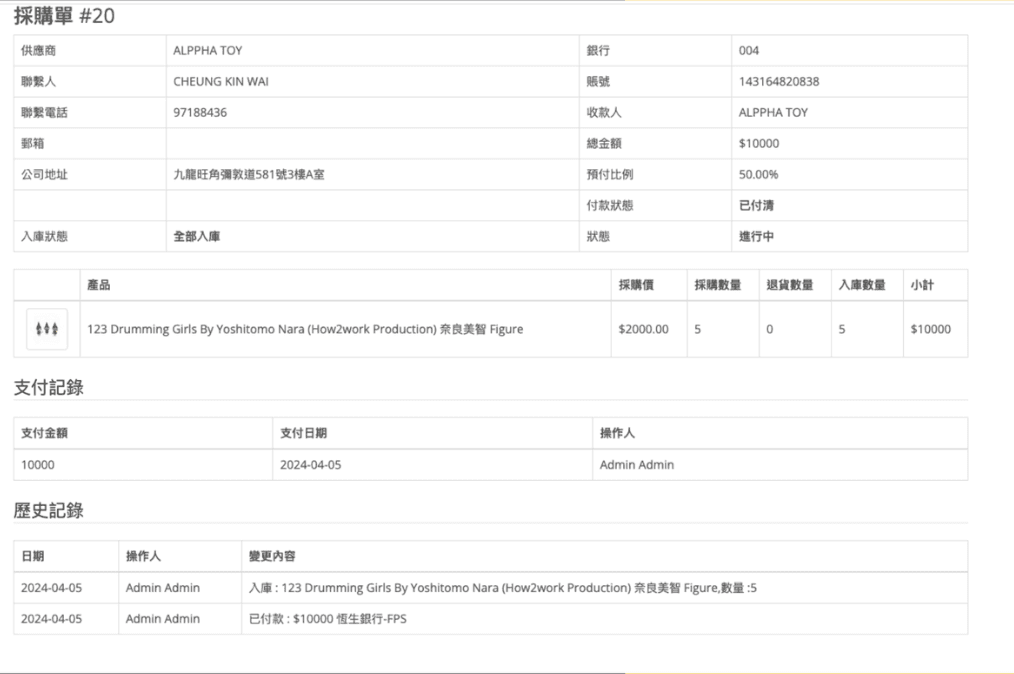Click the payment date 2024-04-05 cell
Image resolution: width=1014 pixels, height=674 pixels.
pos(310,465)
